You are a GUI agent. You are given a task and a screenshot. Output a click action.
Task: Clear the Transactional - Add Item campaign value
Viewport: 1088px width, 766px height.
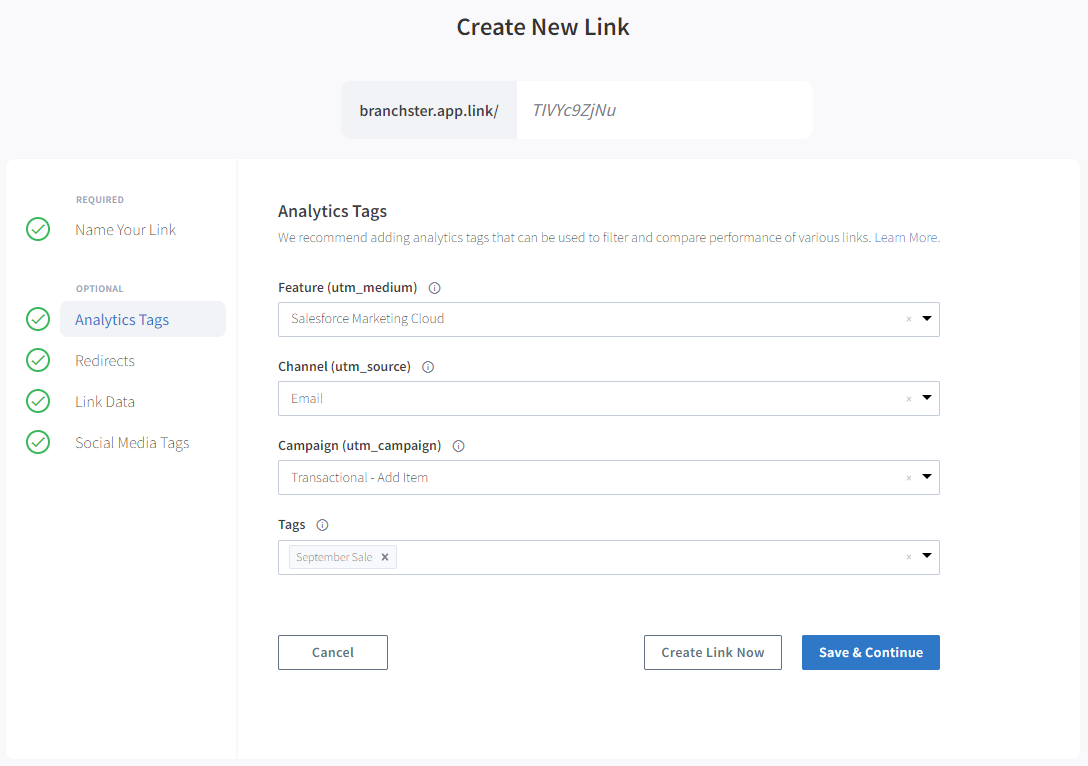908,478
